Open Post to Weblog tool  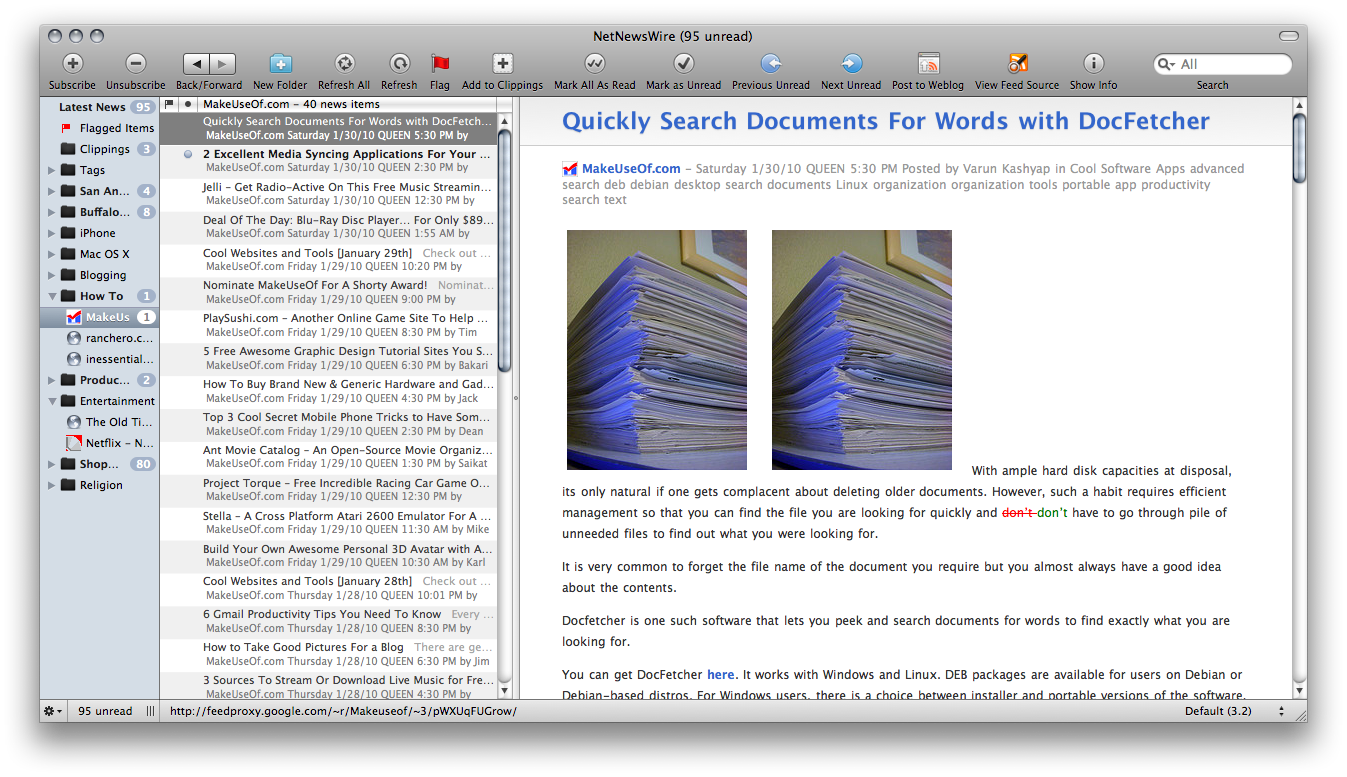coord(928,64)
